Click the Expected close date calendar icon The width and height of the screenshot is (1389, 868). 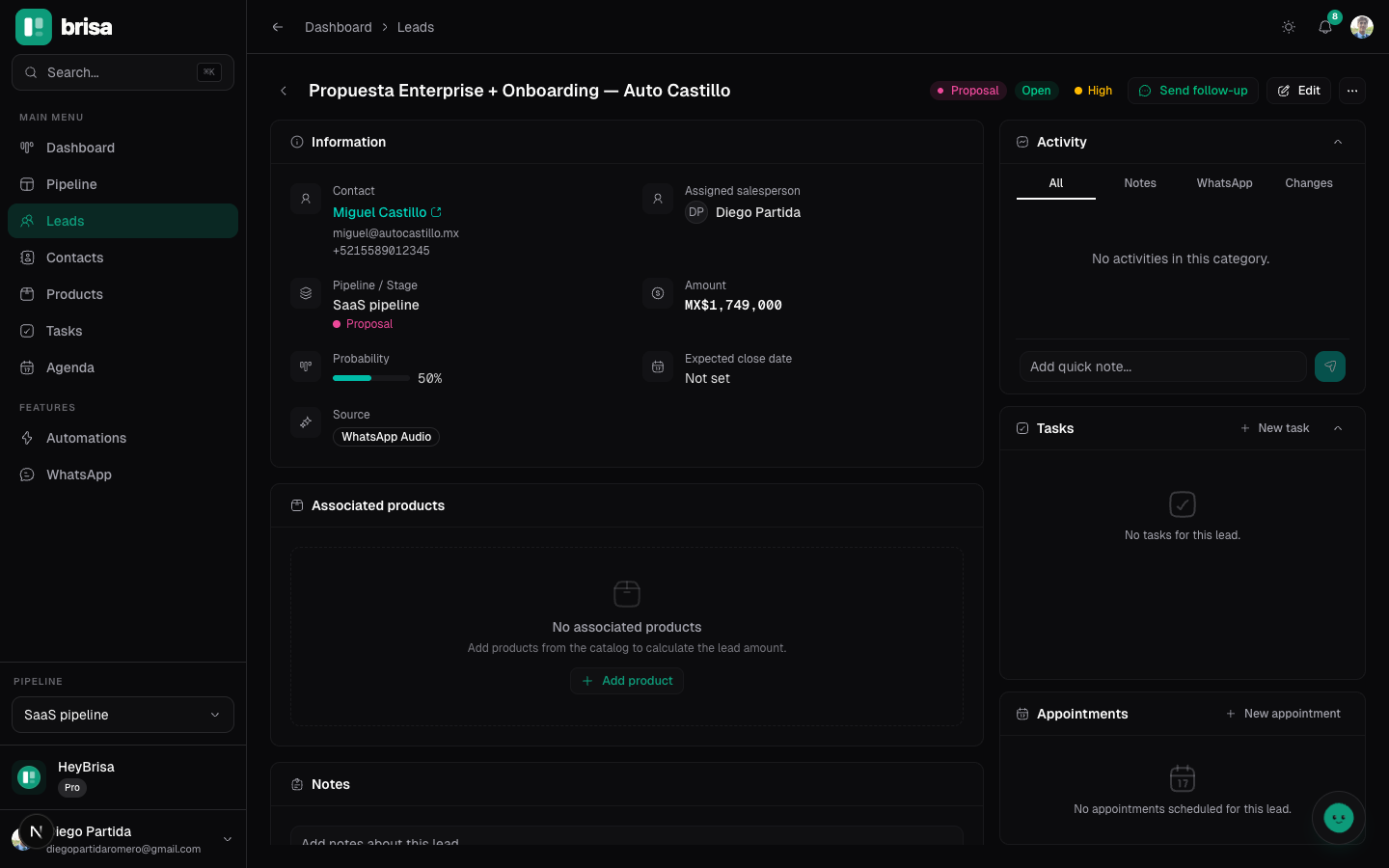click(658, 366)
